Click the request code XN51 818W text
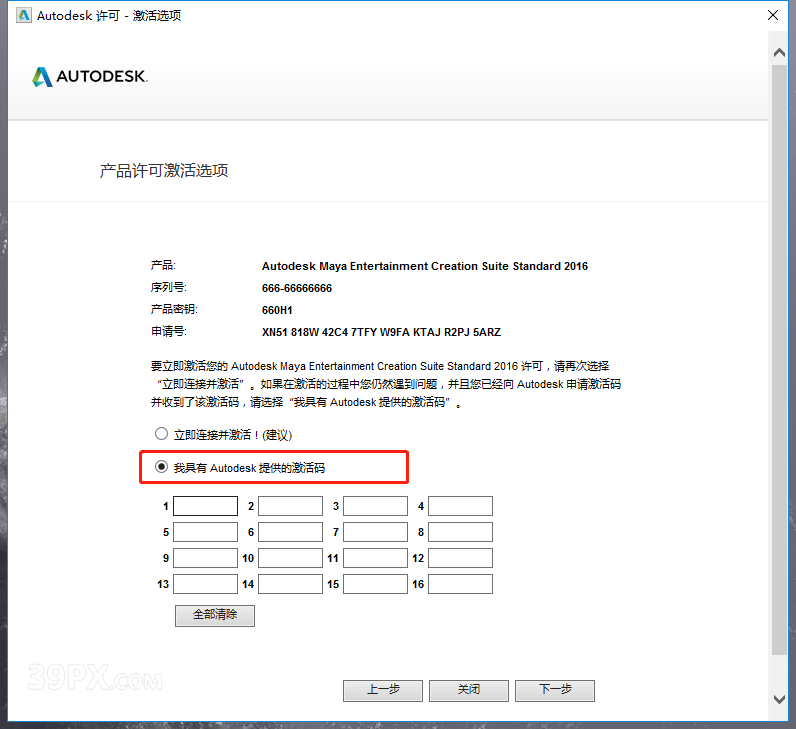 tap(381, 332)
